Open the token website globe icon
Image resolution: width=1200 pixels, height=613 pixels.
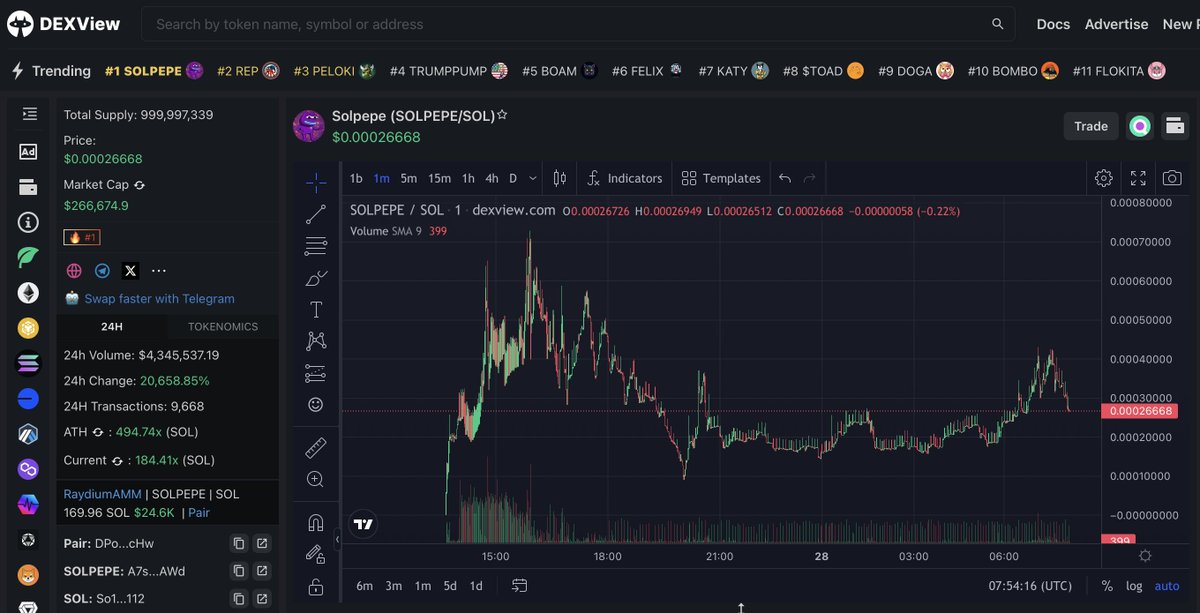[74, 271]
